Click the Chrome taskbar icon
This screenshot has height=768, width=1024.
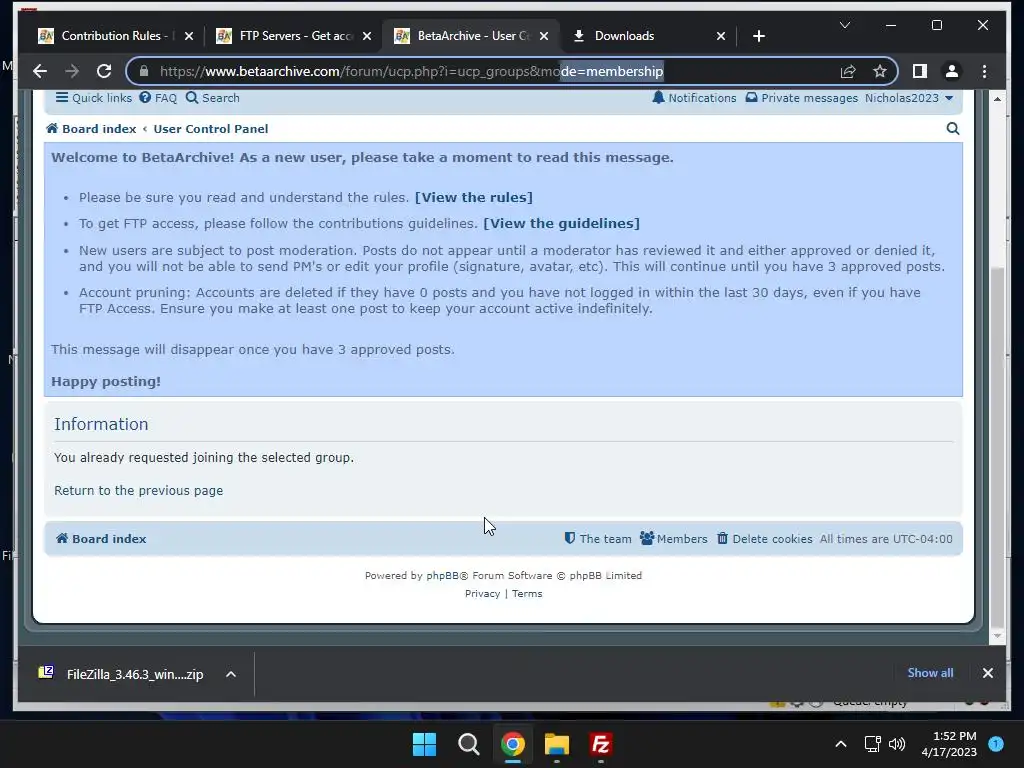[513, 744]
